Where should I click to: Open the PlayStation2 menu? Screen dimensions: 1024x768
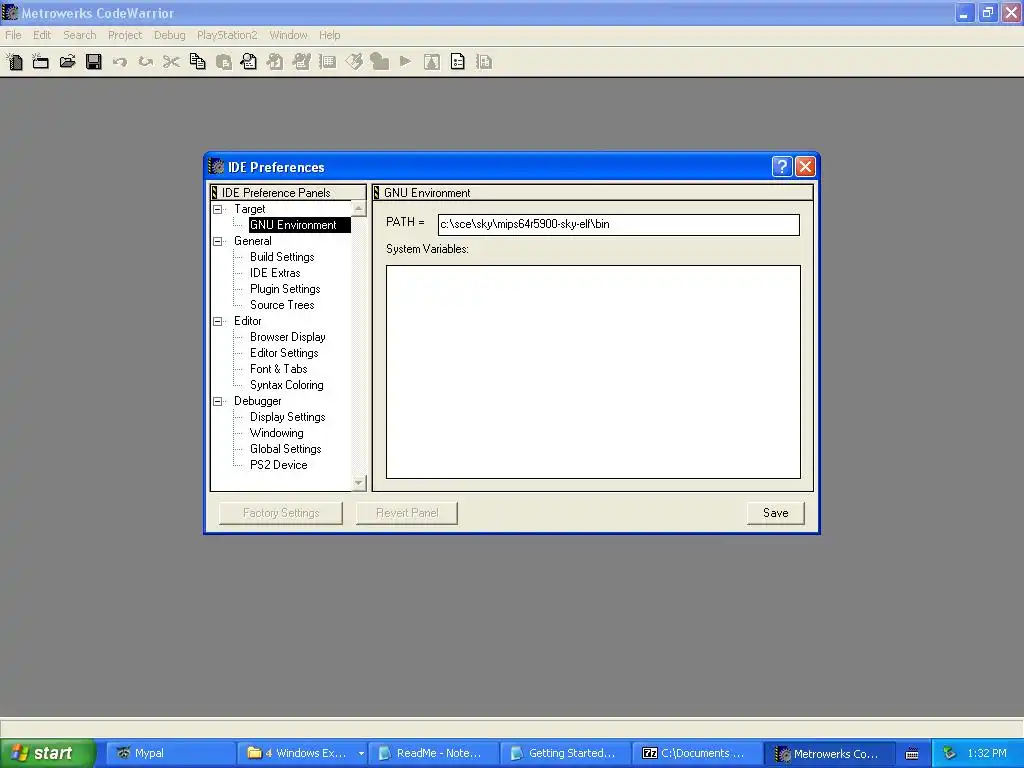click(x=227, y=35)
